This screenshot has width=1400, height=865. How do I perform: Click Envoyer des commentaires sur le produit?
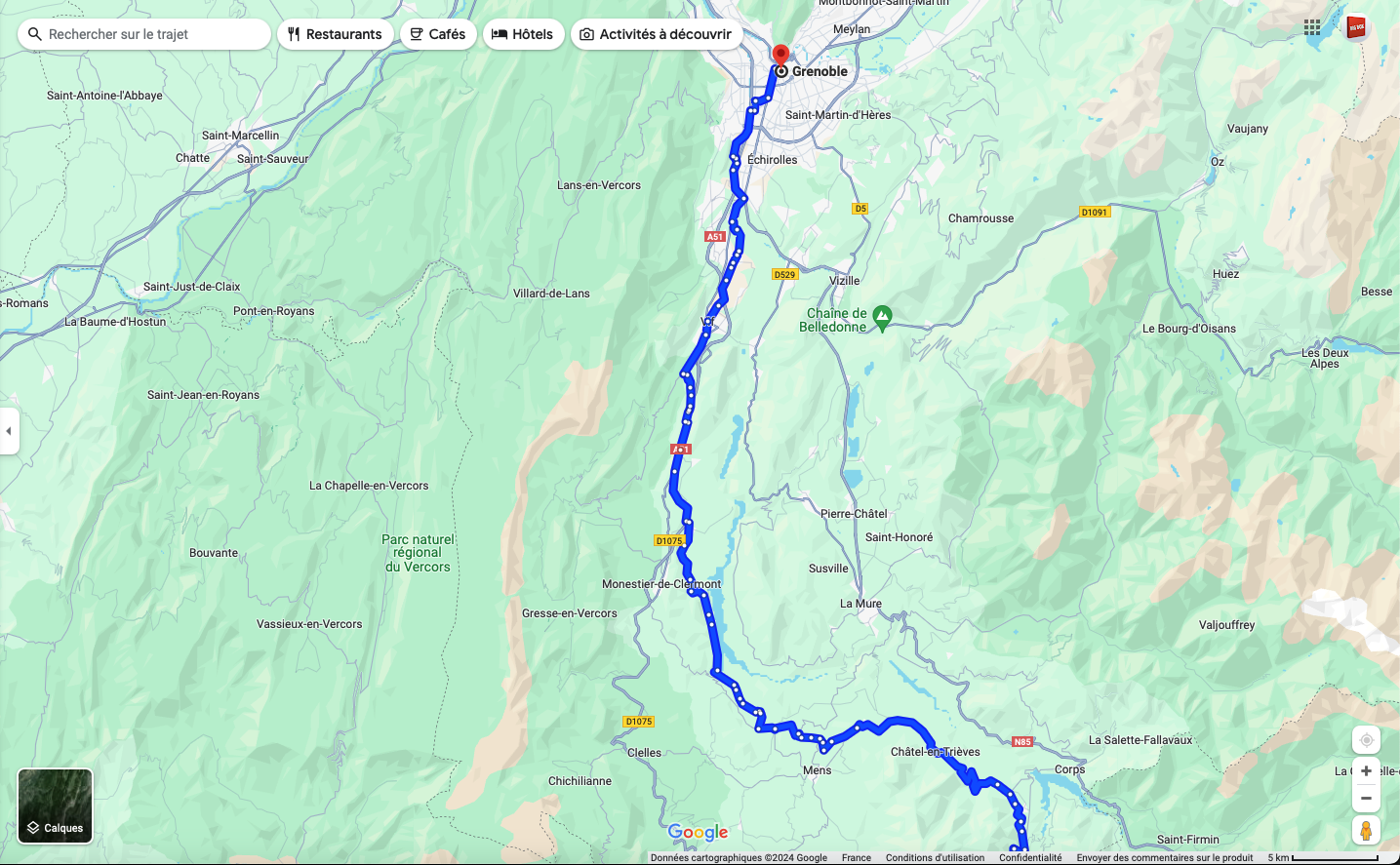[1165, 858]
